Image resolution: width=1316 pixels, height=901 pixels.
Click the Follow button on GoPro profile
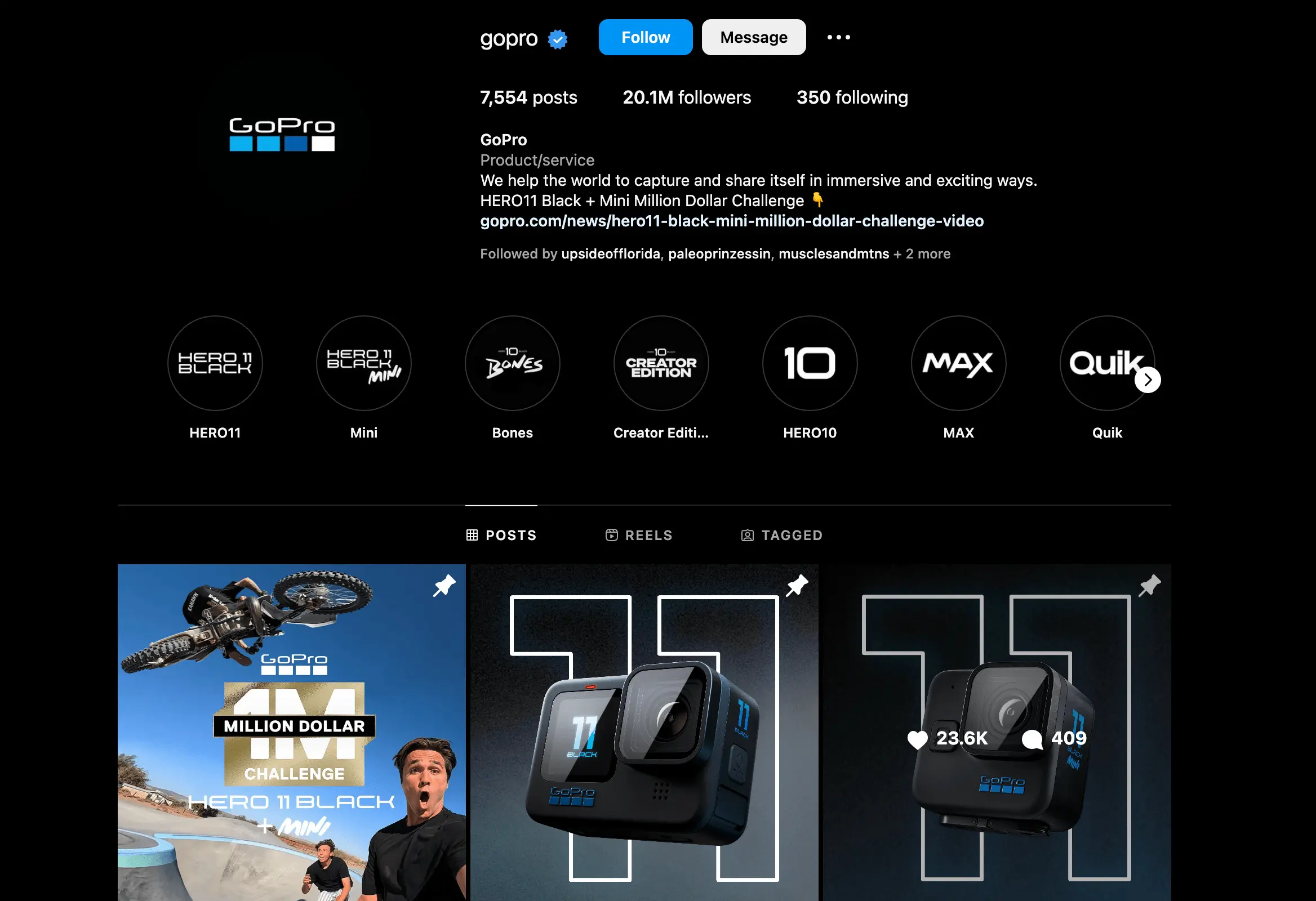[645, 36]
